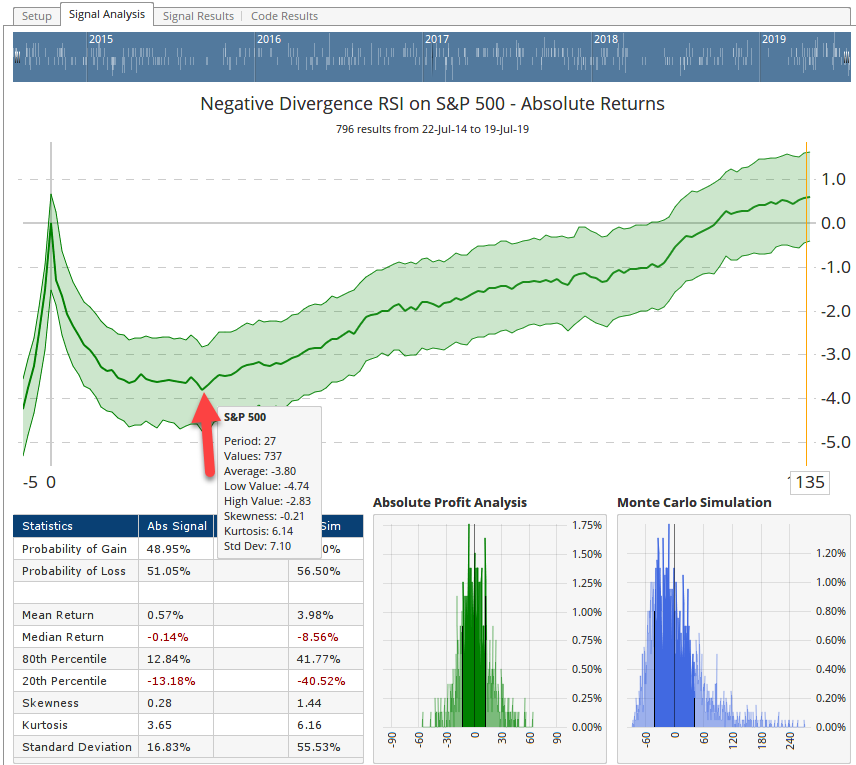
Task: Click the 16.83% standard deviation value
Action: coord(169,747)
